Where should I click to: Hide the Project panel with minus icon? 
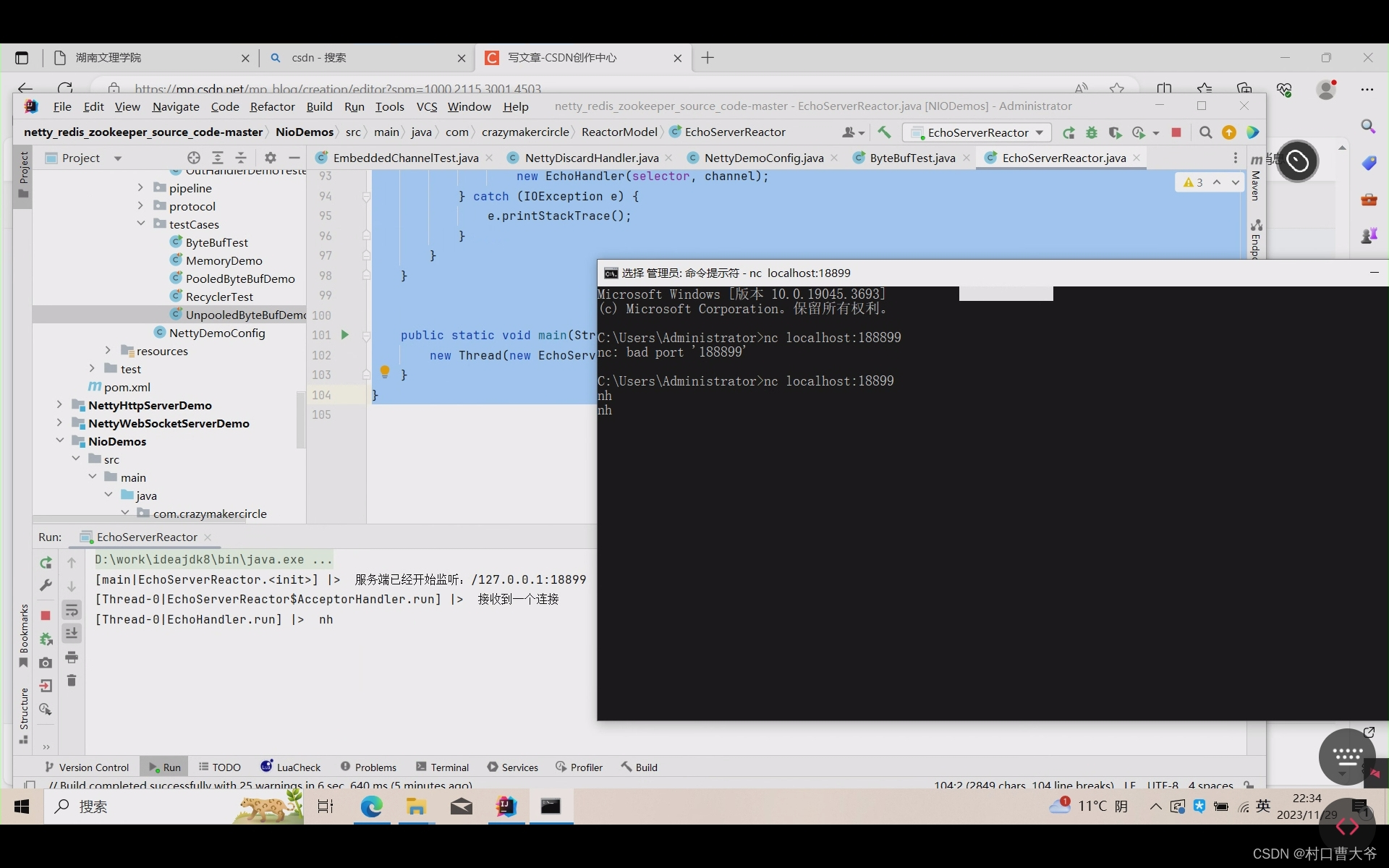click(x=294, y=158)
